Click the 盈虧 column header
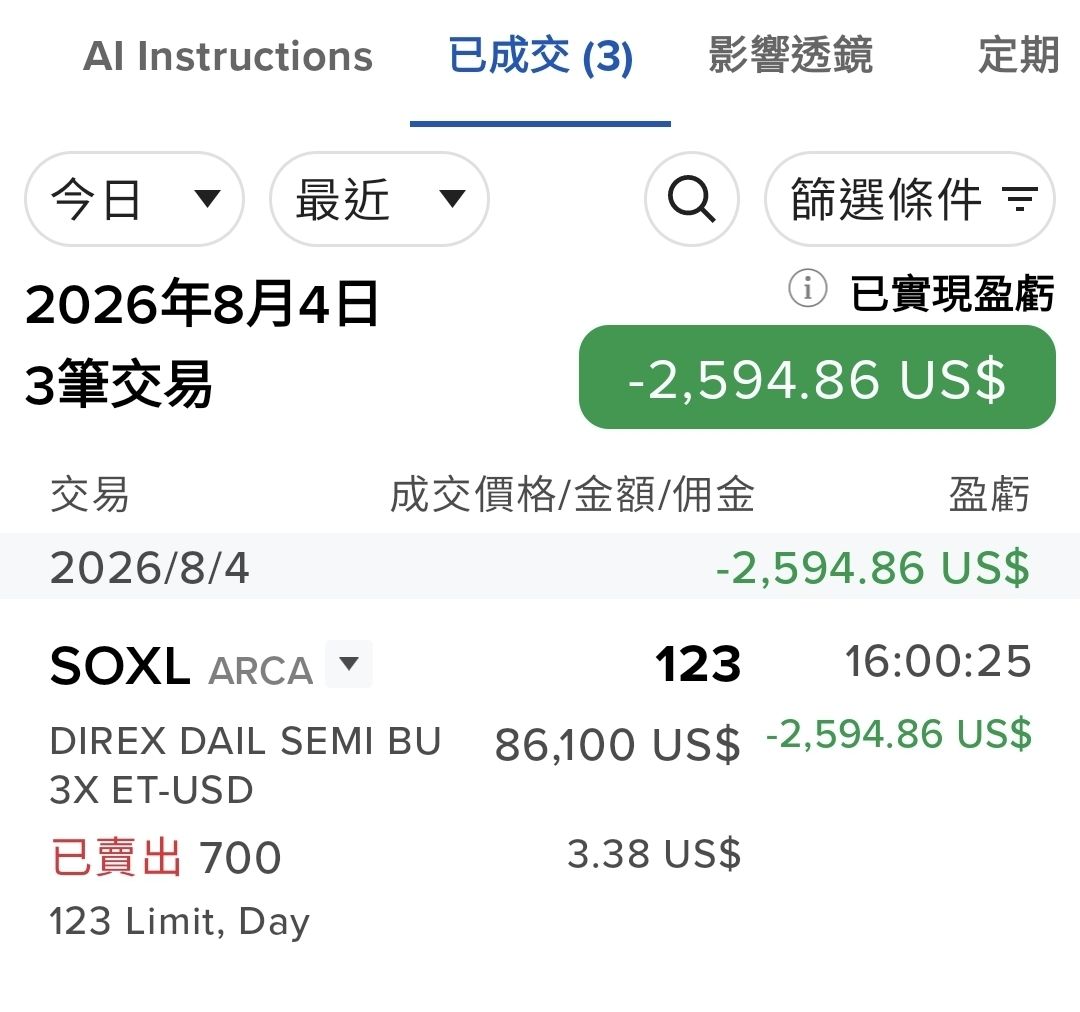This screenshot has width=1080, height=1012. [989, 495]
